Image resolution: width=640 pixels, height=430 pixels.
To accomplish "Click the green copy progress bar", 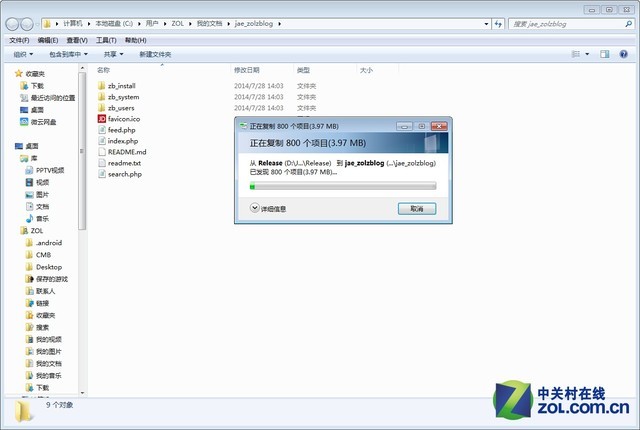I will click(342, 186).
